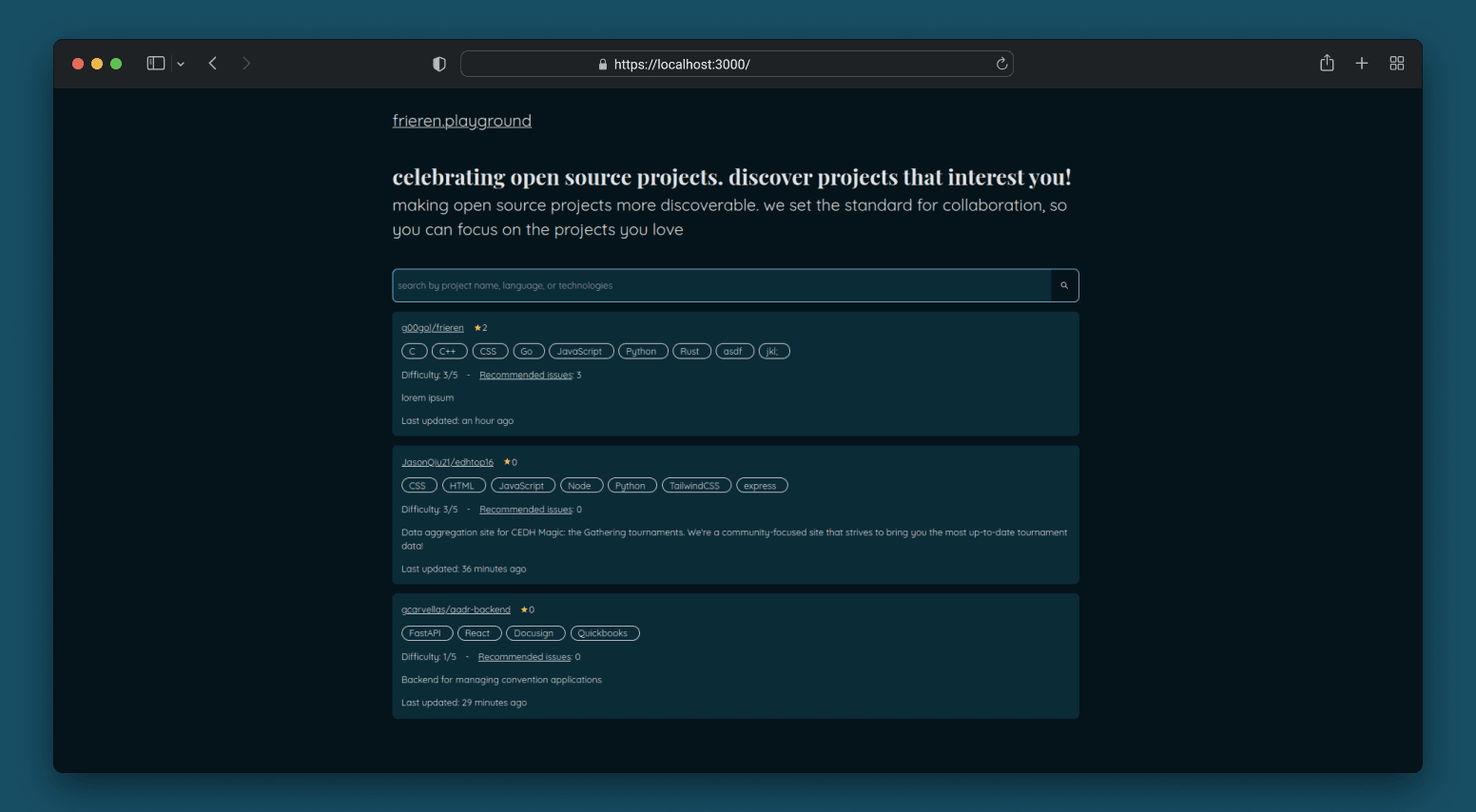Select the FastAPI tag chip
The width and height of the screenshot is (1476, 812).
426,633
